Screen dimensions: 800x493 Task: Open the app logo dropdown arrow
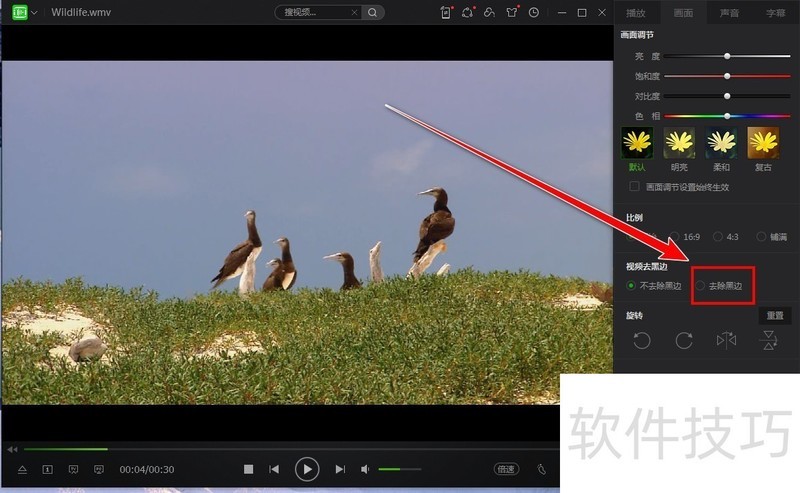(35, 13)
